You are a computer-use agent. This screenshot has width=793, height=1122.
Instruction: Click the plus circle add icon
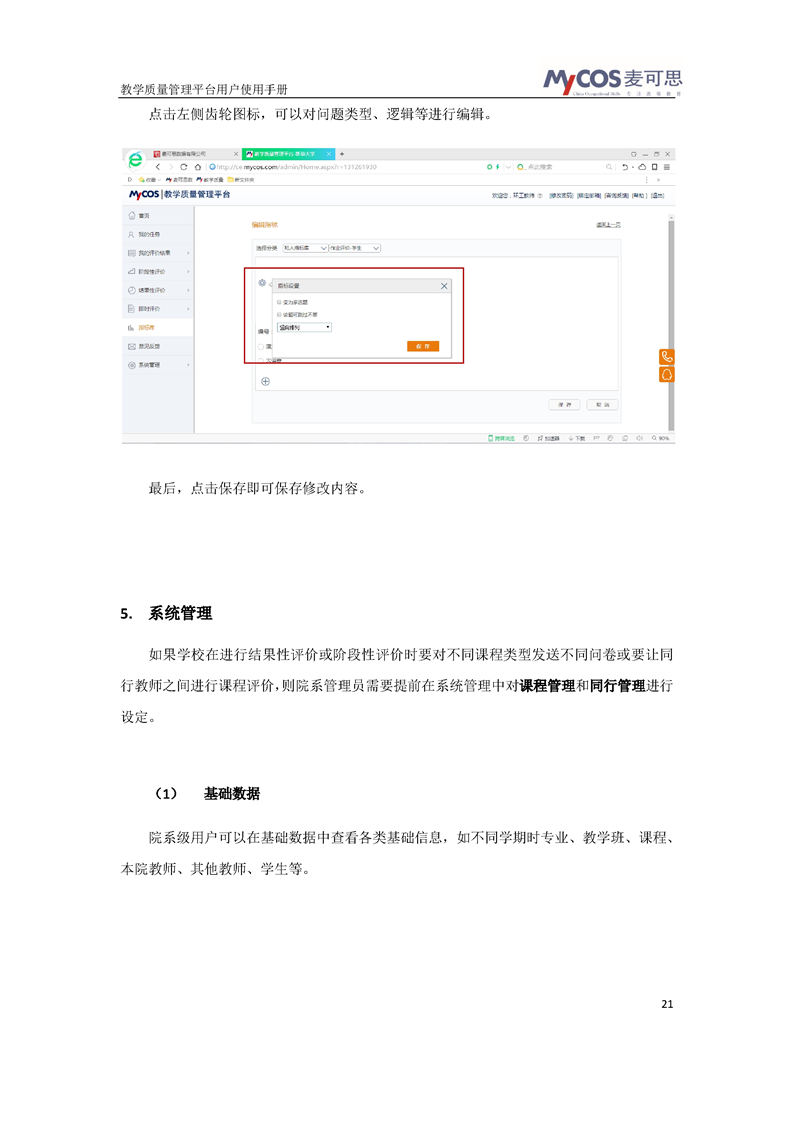click(x=266, y=381)
